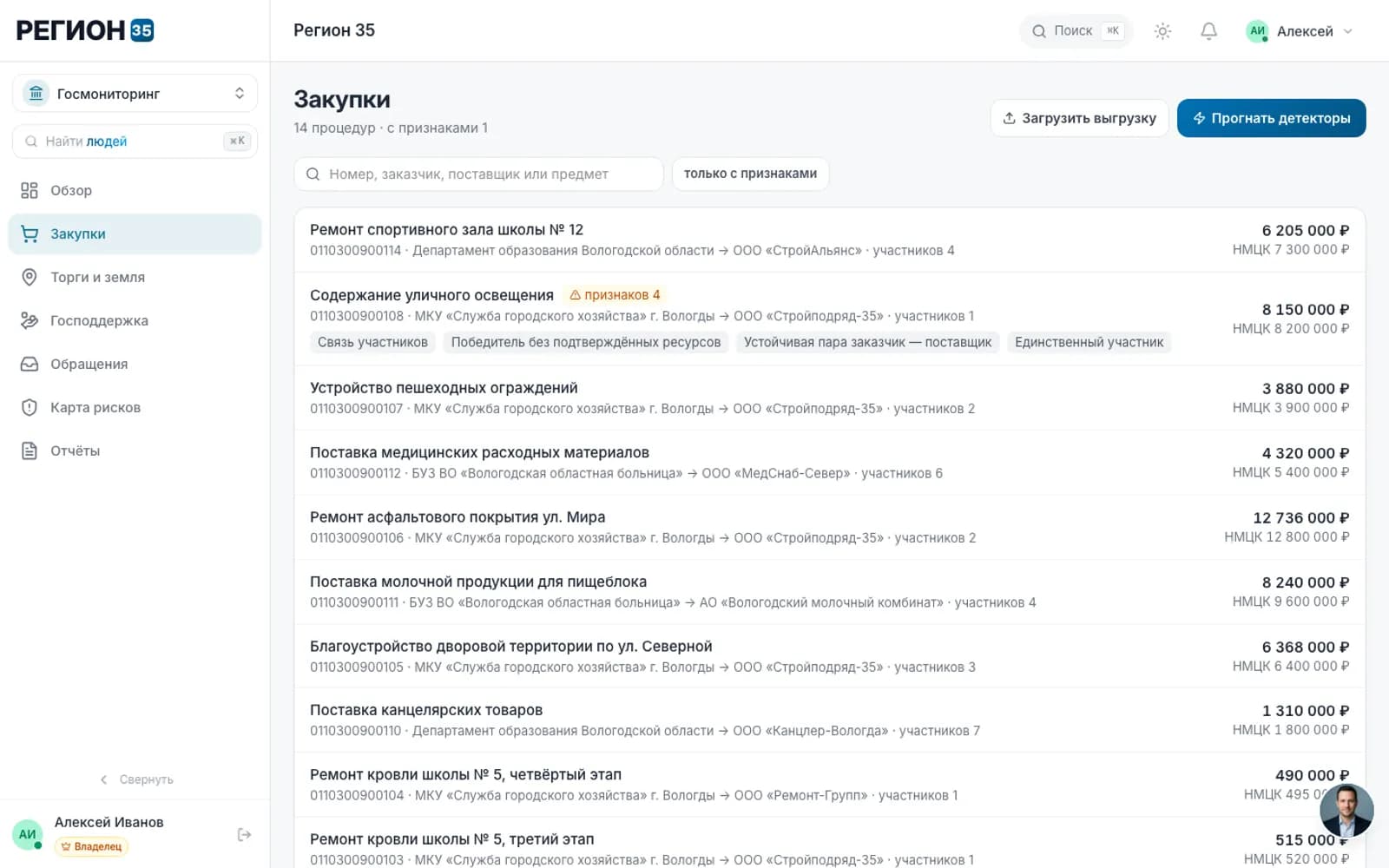
Task: Click the Отчёты document icon
Action: click(30, 450)
